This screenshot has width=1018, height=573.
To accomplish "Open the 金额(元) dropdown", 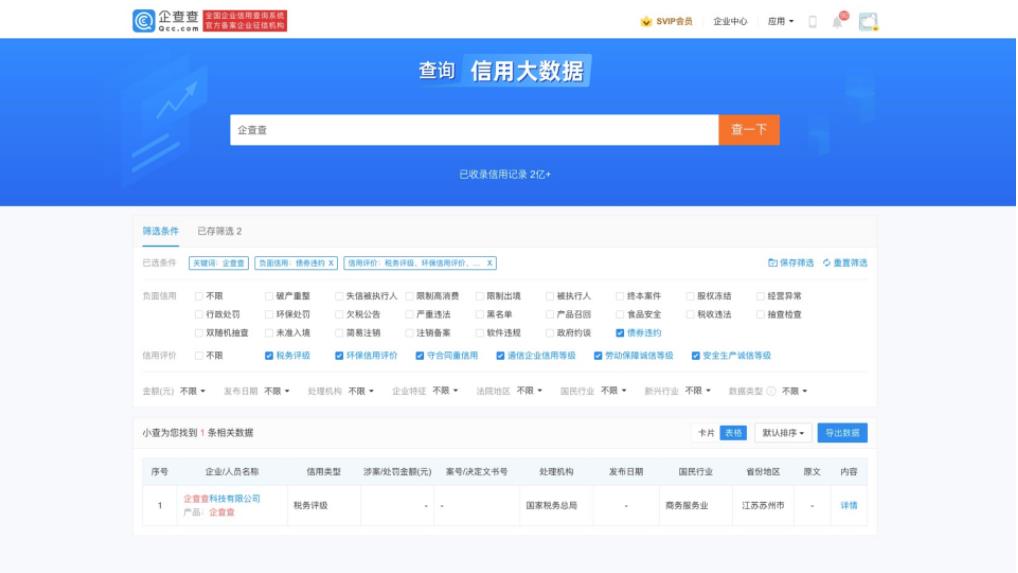I will (192, 391).
